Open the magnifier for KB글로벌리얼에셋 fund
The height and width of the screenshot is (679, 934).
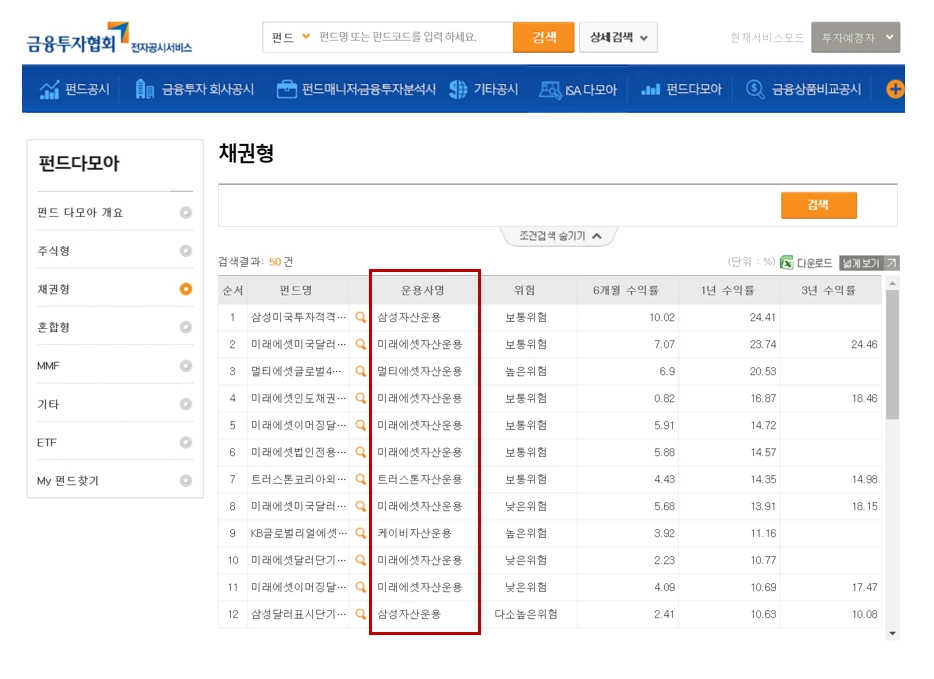360,533
